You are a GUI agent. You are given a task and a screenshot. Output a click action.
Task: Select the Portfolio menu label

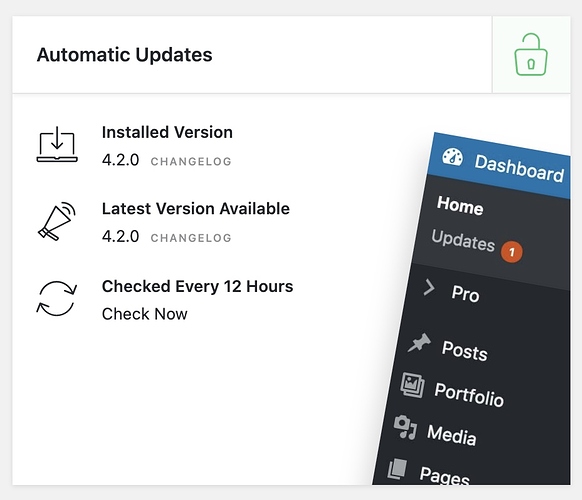click(469, 395)
